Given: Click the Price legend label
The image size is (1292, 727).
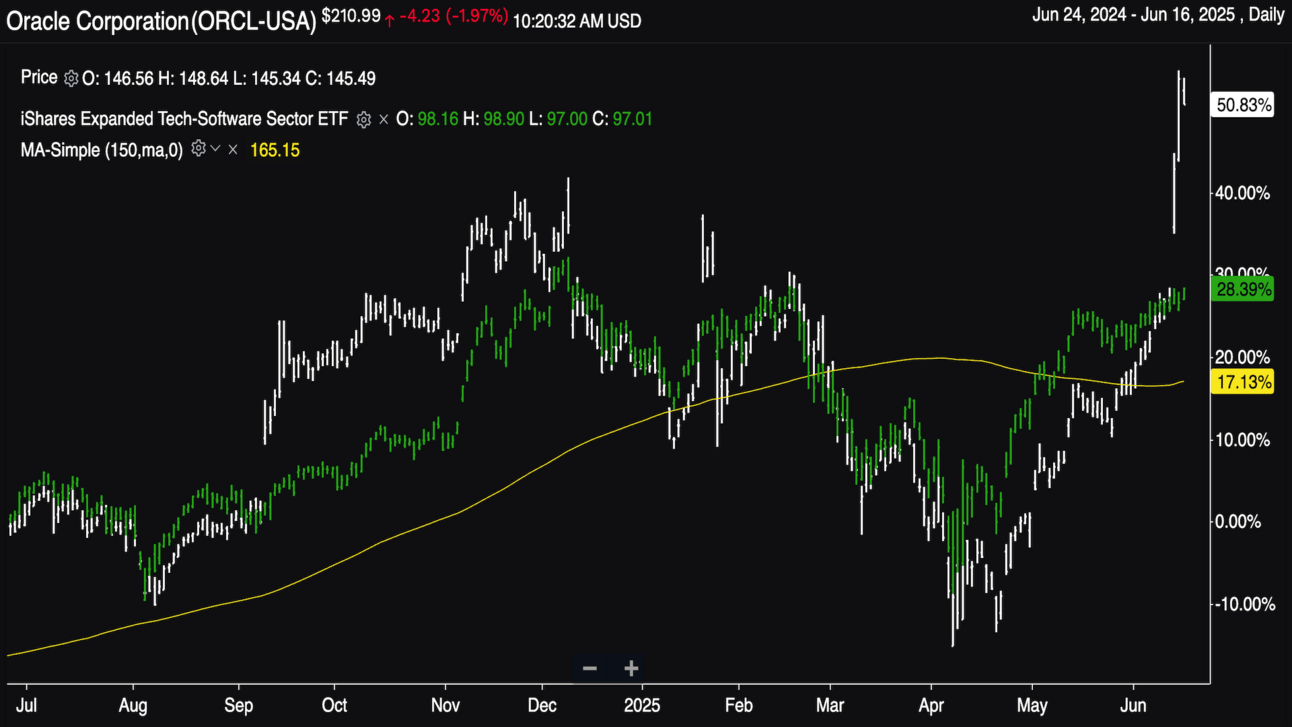Looking at the screenshot, I should tap(40, 78).
